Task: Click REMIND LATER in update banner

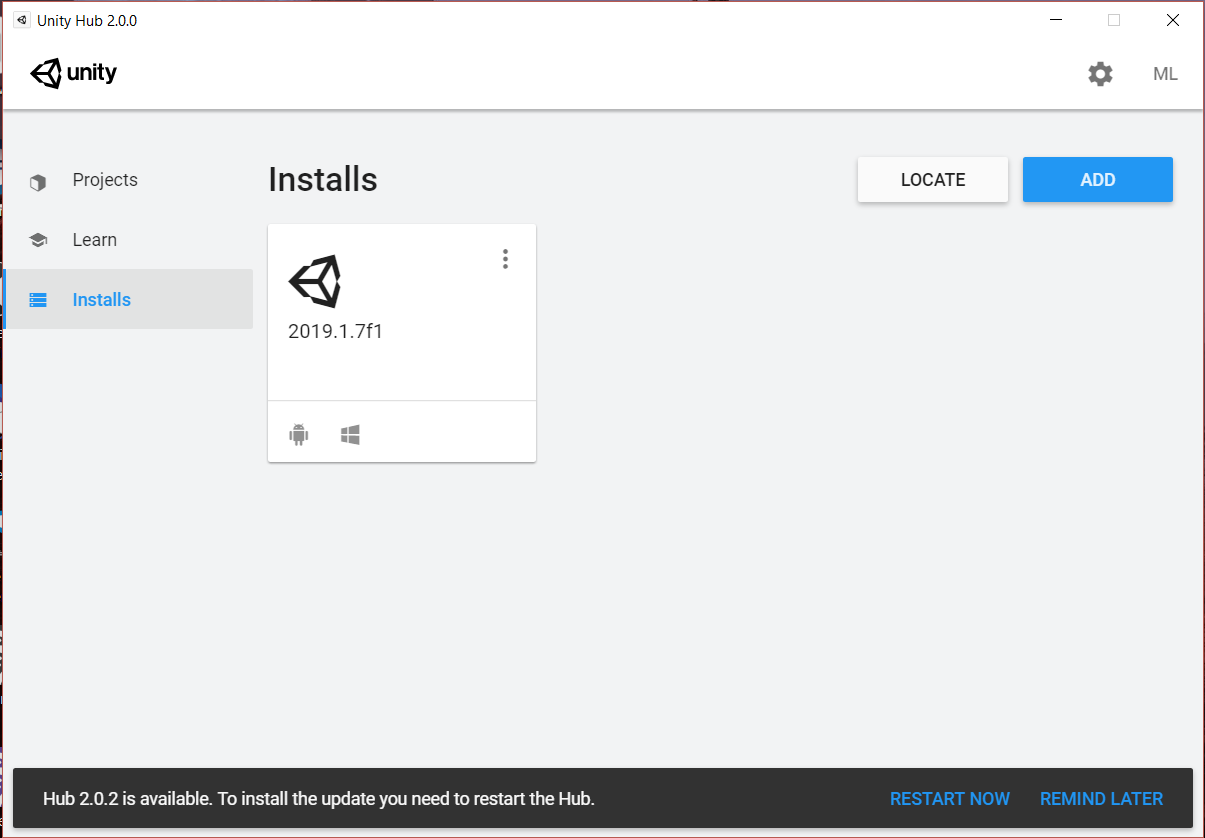Action: 1101,799
